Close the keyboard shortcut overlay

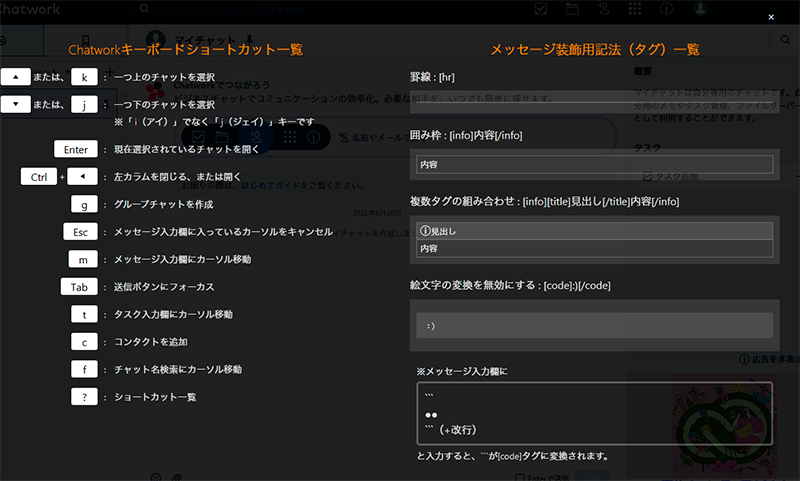[x=769, y=17]
